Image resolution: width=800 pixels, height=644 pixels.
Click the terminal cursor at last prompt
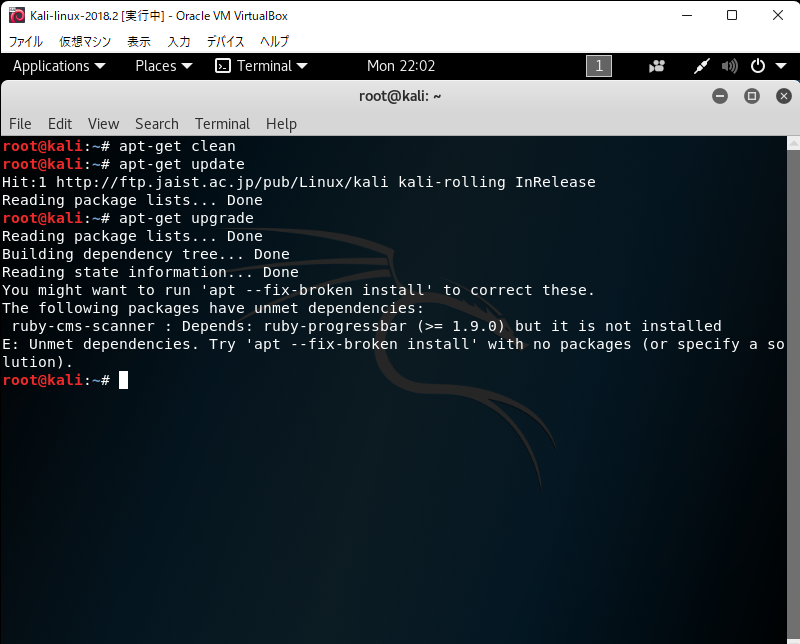pyautogui.click(x=123, y=380)
